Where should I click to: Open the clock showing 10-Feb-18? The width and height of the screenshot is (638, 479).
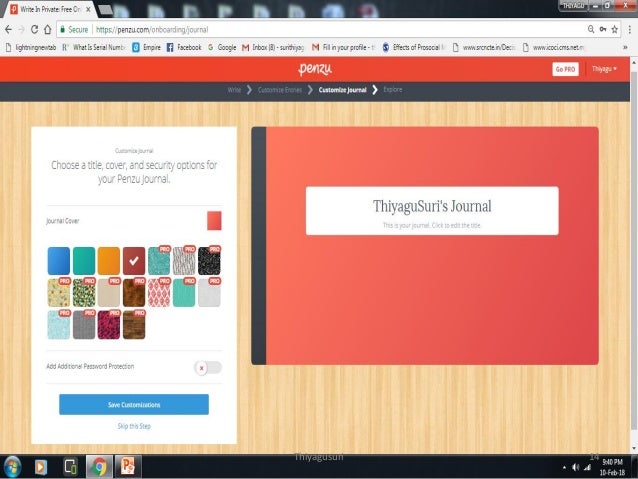tap(612, 467)
